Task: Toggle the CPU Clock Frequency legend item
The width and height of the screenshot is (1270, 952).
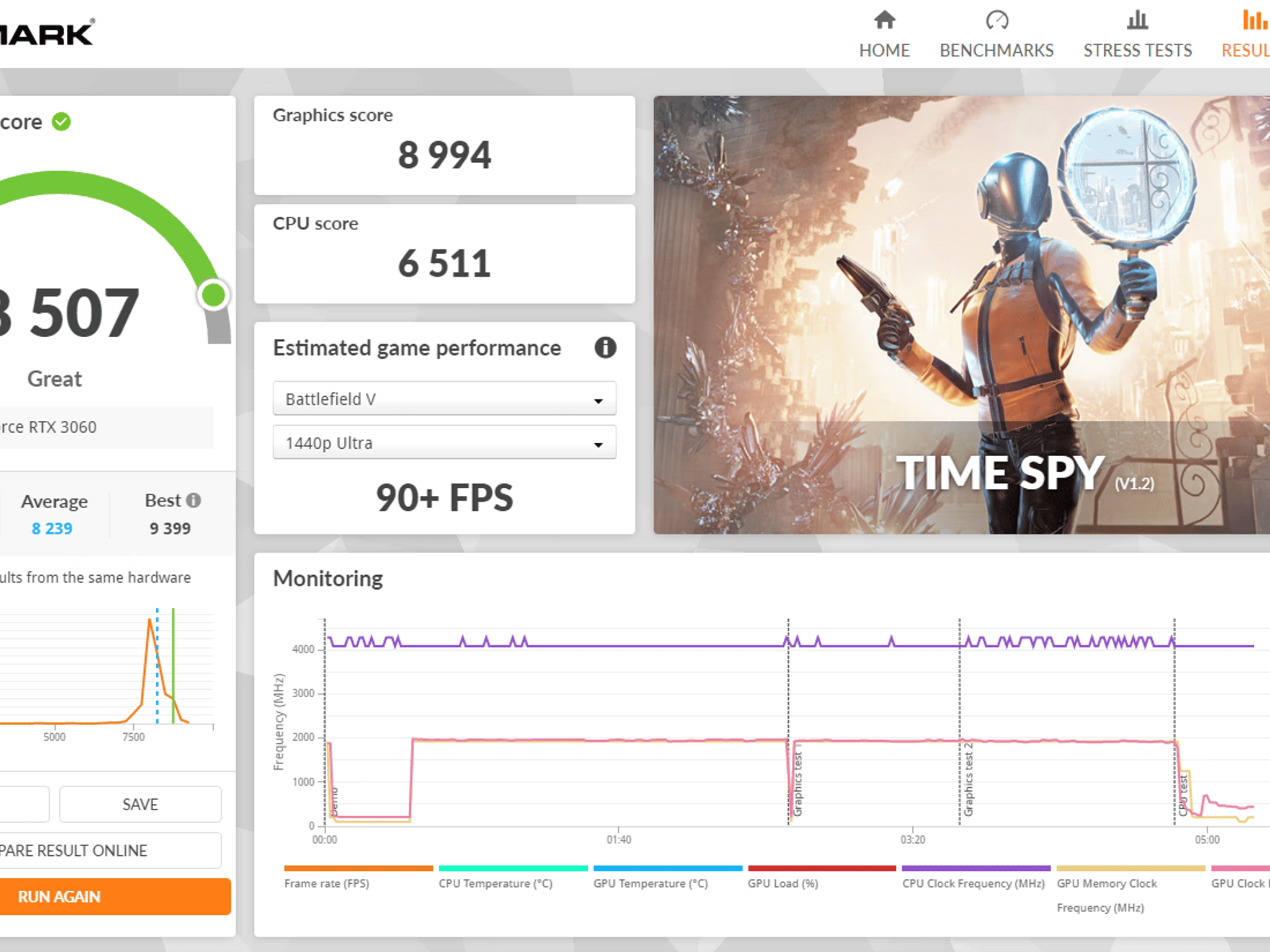Action: (x=976, y=877)
